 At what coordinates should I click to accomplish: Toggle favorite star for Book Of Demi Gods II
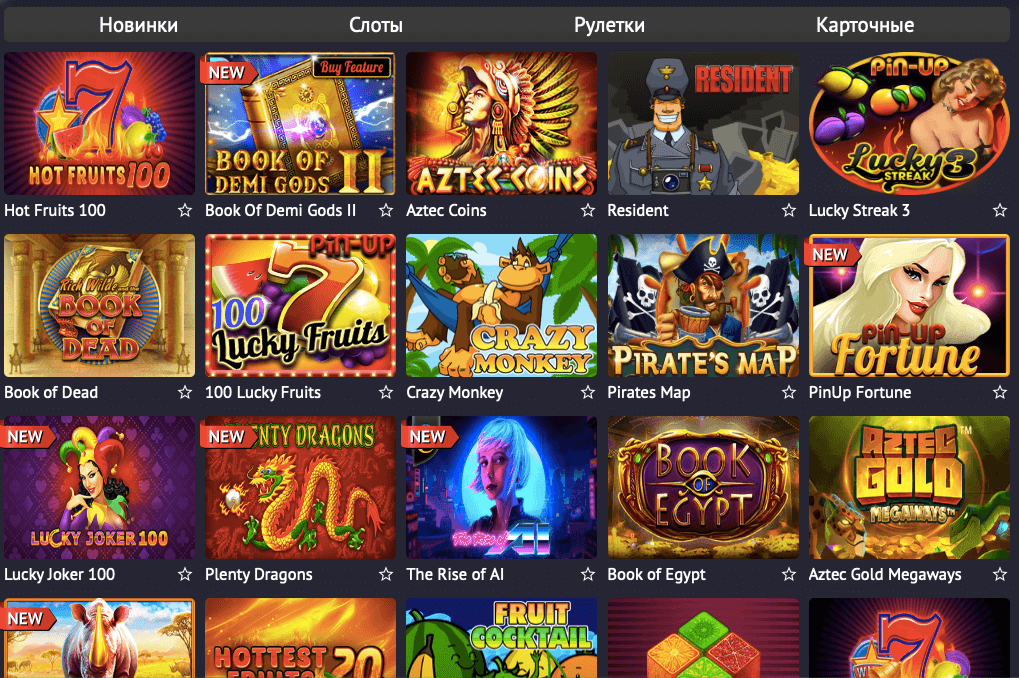[386, 210]
